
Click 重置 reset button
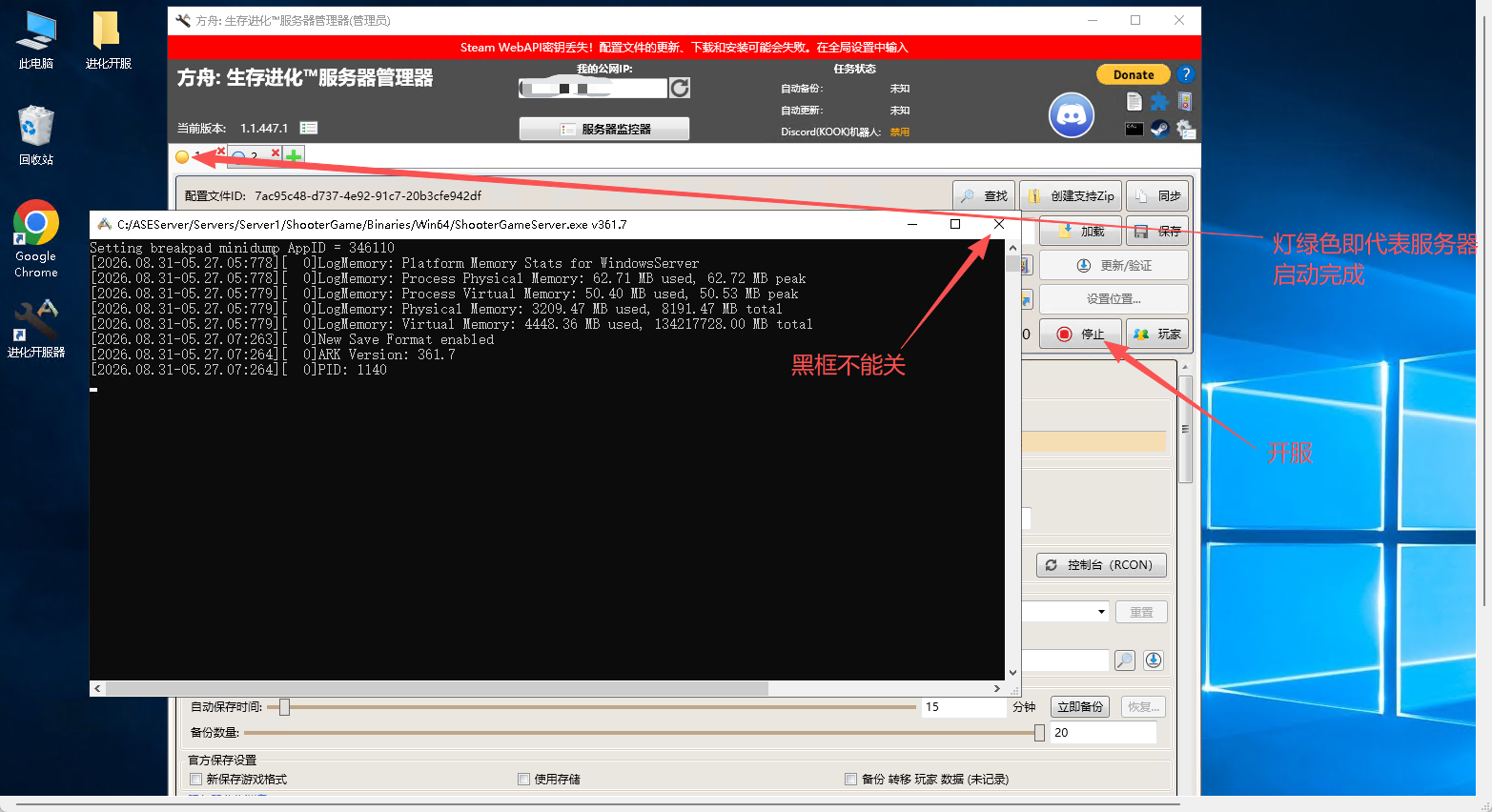click(1141, 612)
